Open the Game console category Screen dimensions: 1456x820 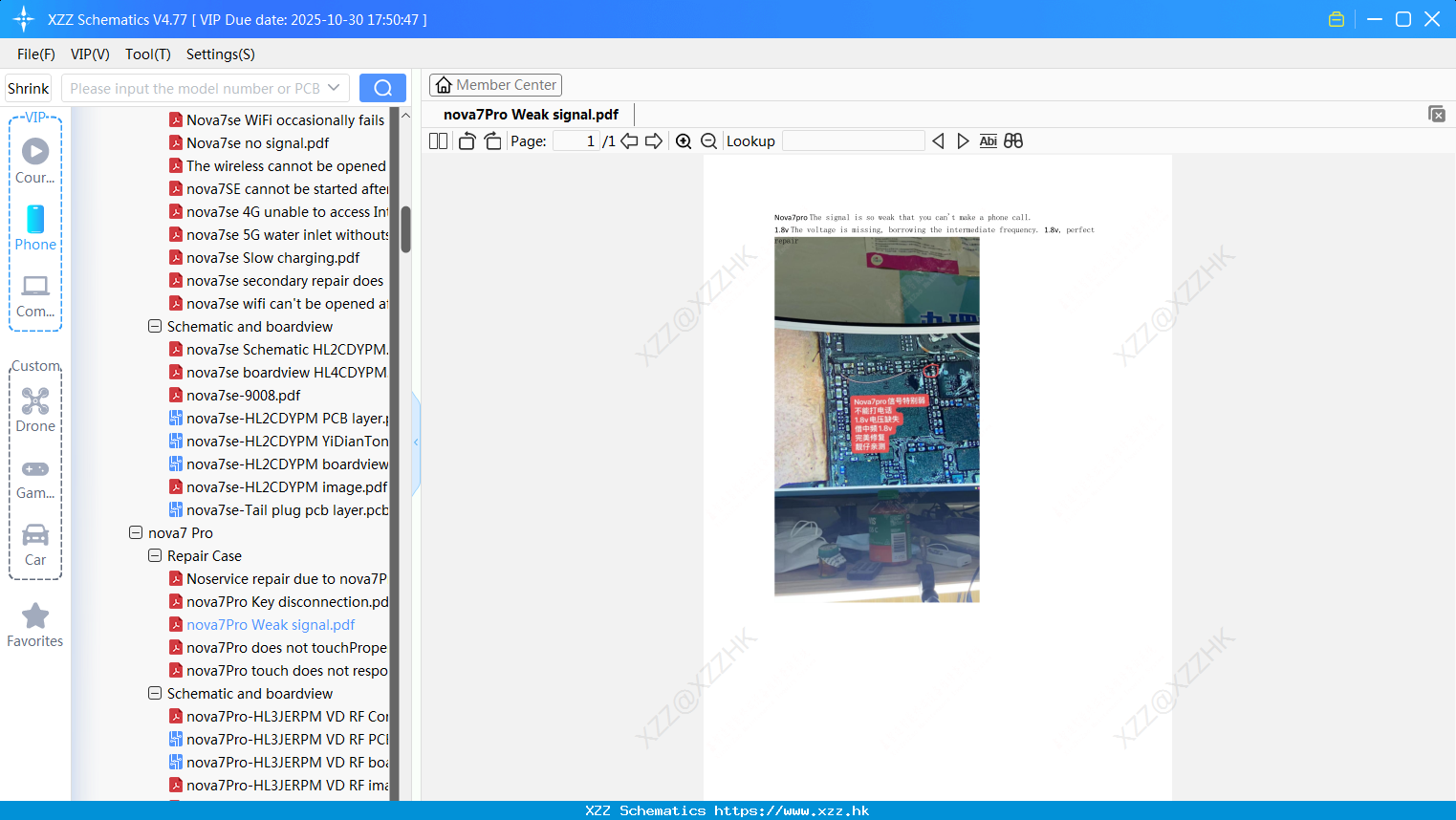[35, 478]
